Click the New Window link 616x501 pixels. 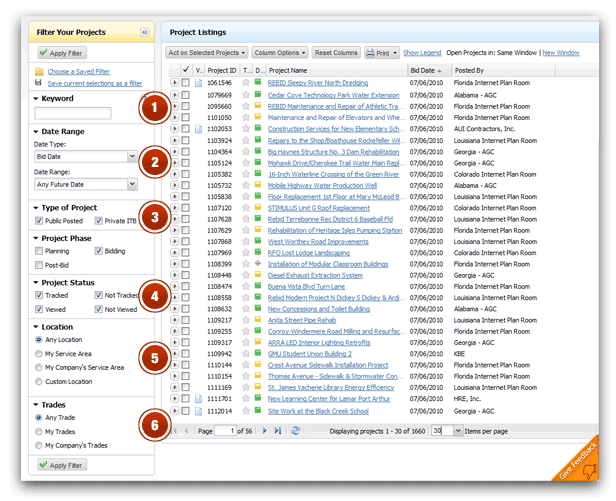coord(561,53)
